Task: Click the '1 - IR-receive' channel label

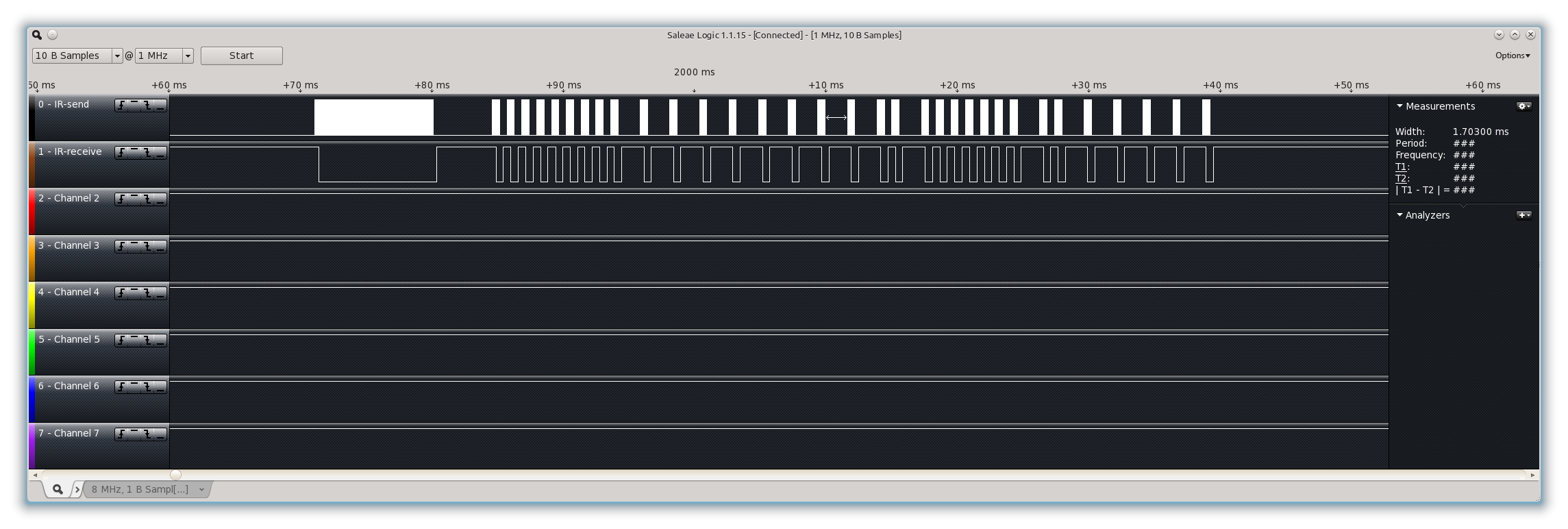Action: [70, 151]
